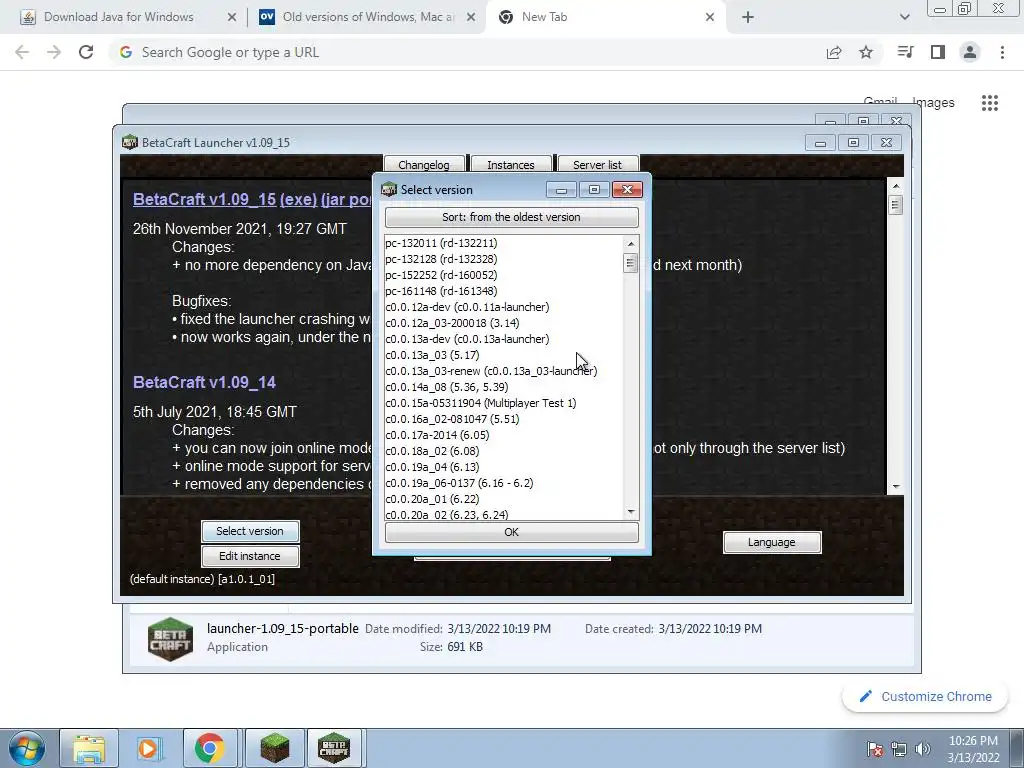Close the Old versions of Windows tab
This screenshot has width=1024, height=768.
[x=471, y=18]
